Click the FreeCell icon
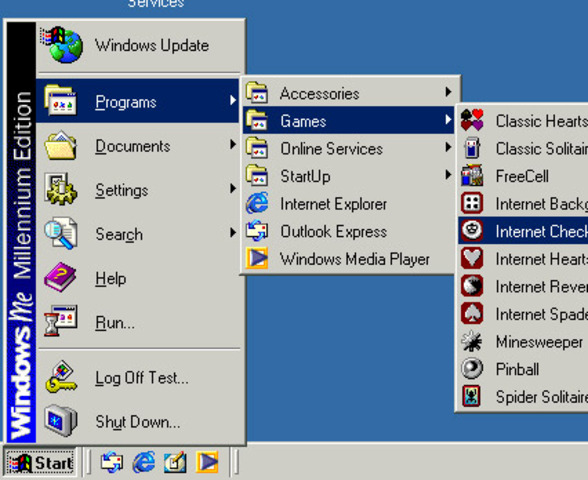The image size is (588, 480). coord(472,176)
